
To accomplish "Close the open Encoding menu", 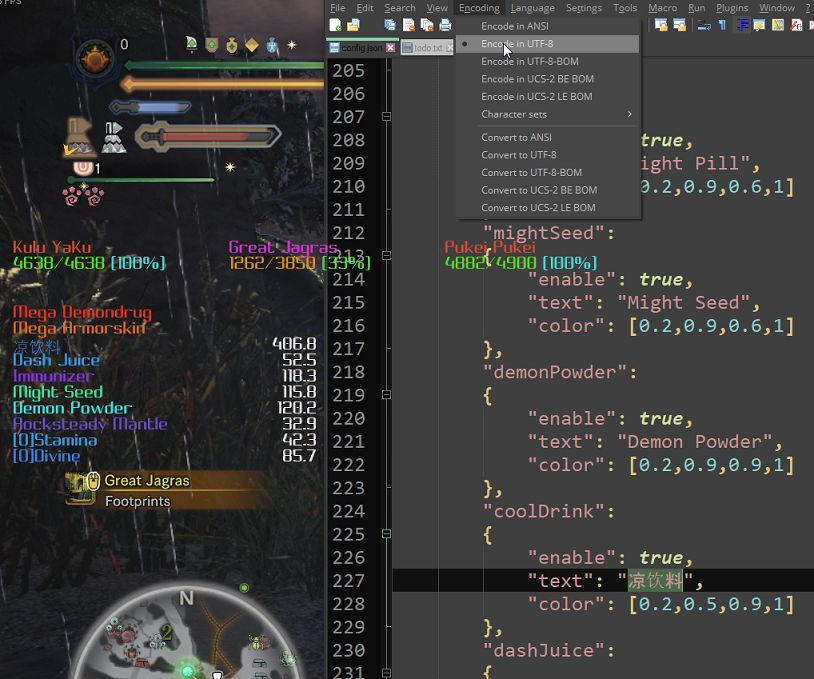I will coord(479,8).
